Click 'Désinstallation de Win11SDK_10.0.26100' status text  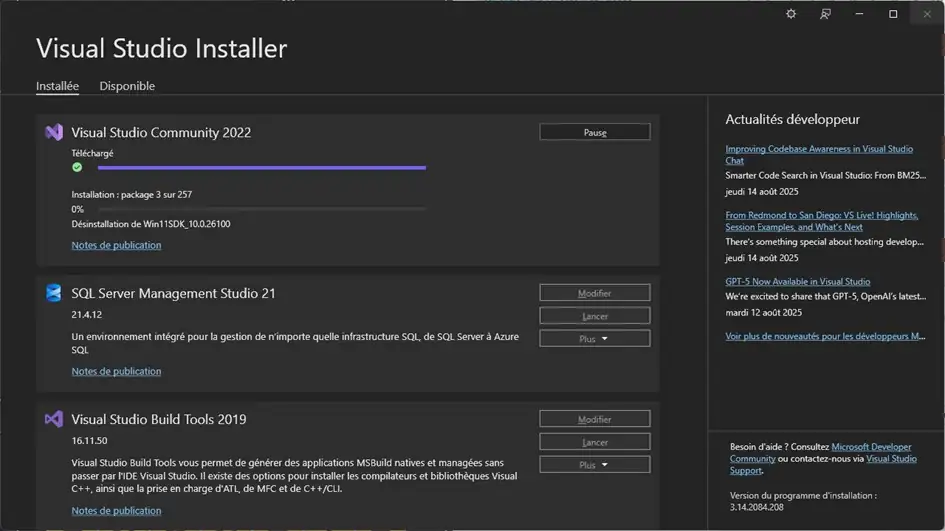click(151, 224)
